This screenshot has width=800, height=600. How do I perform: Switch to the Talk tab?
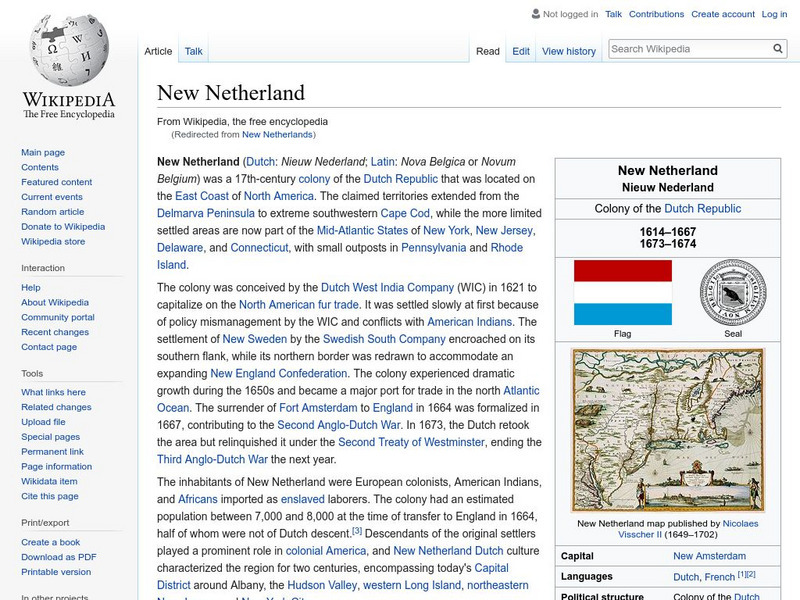192,50
